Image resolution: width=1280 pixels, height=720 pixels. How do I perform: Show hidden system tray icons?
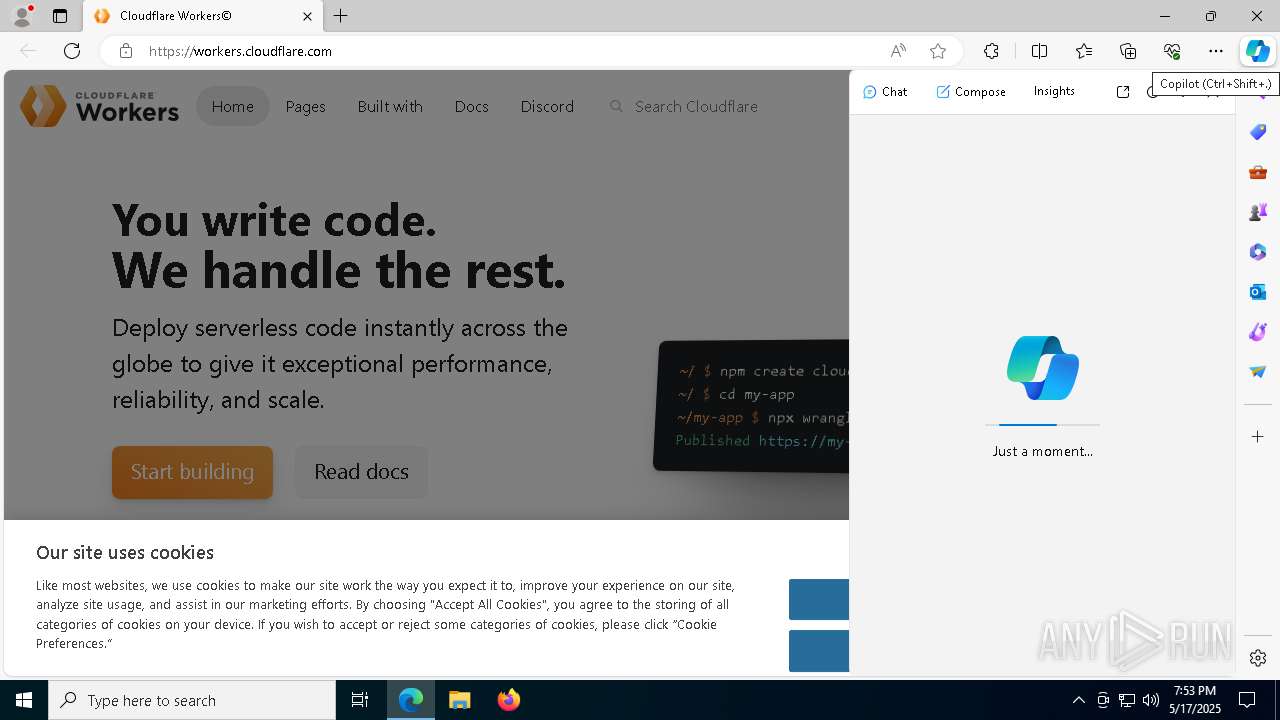pyautogui.click(x=1078, y=700)
